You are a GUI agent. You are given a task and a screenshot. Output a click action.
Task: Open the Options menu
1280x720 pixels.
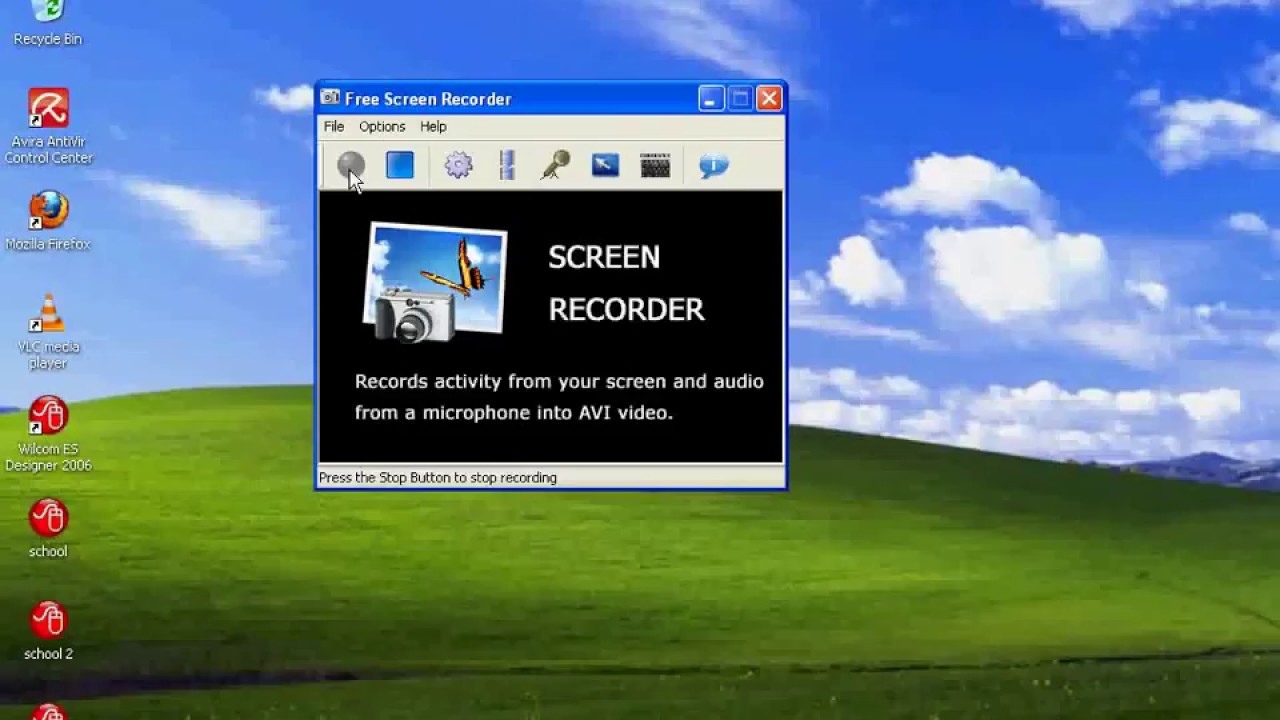[x=382, y=127]
